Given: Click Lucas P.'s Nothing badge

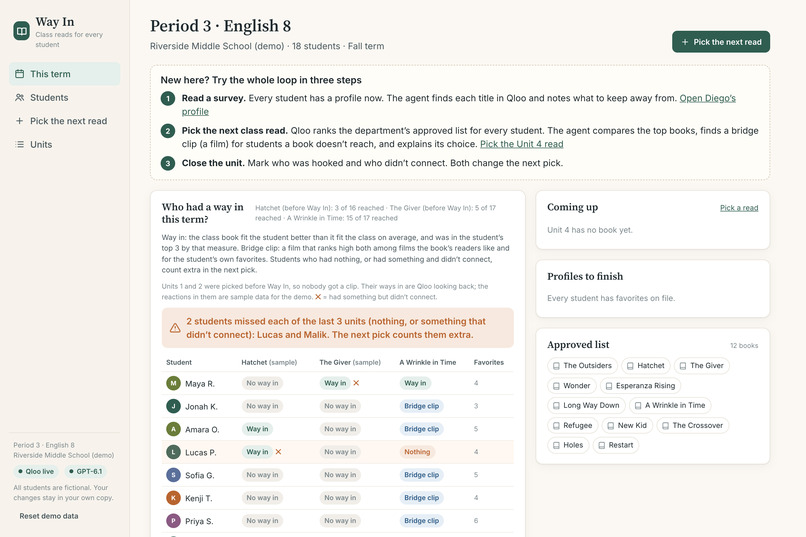Looking at the screenshot, I should [x=417, y=452].
